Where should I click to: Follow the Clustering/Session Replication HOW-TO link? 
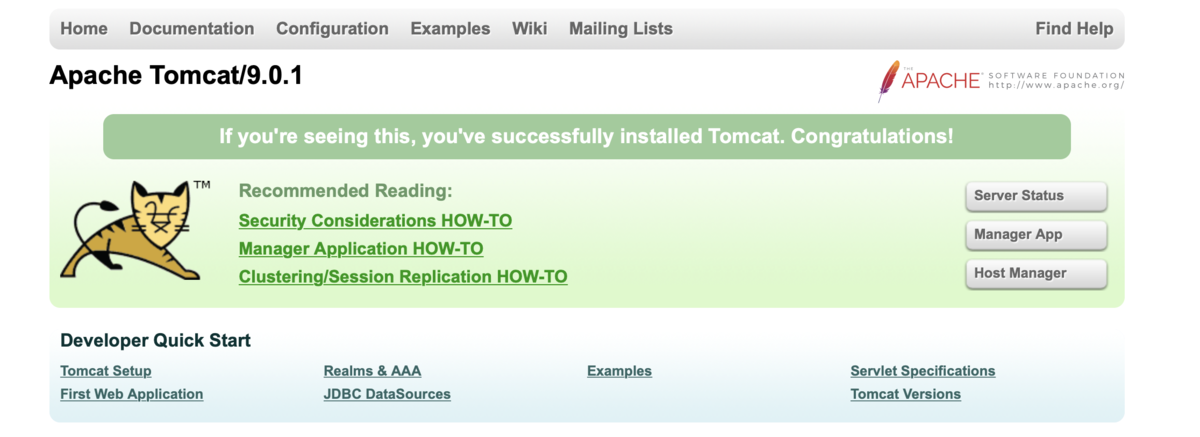click(x=403, y=277)
